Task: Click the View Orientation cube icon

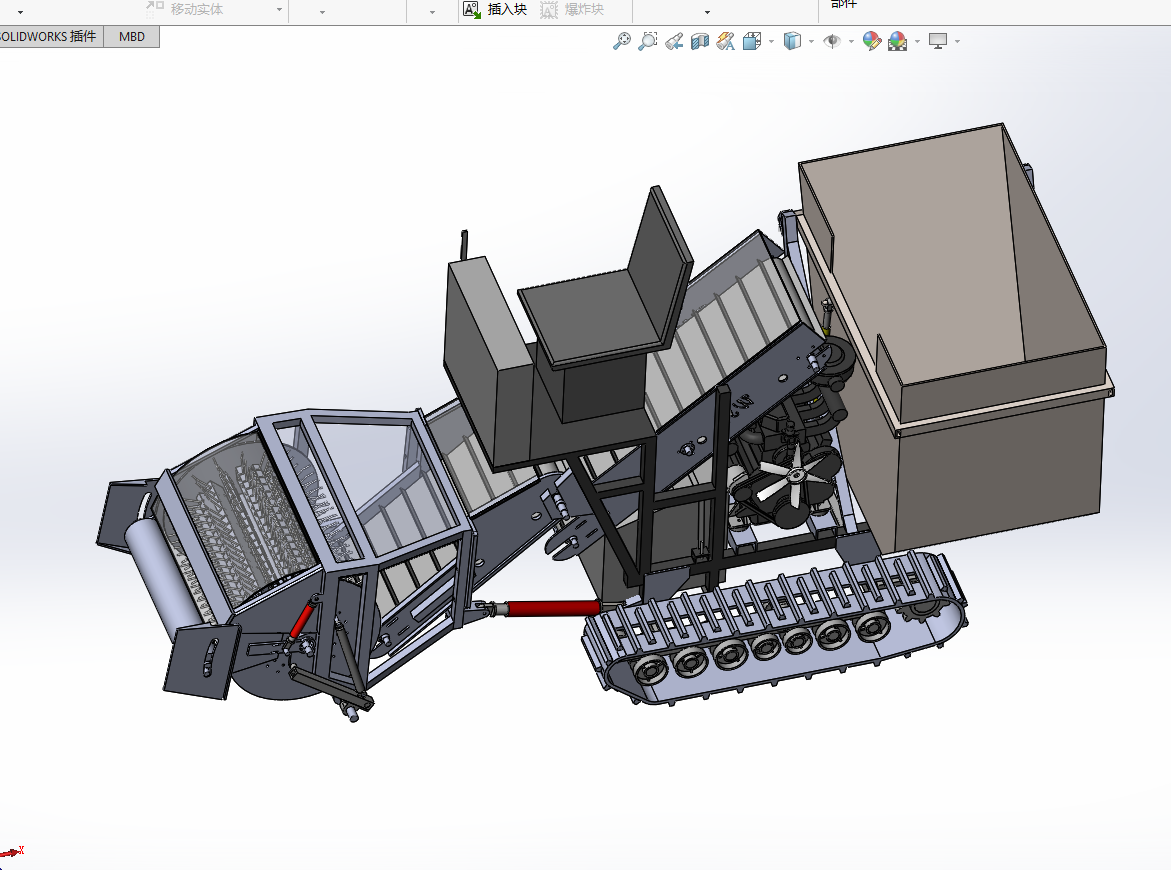Action: [752, 41]
